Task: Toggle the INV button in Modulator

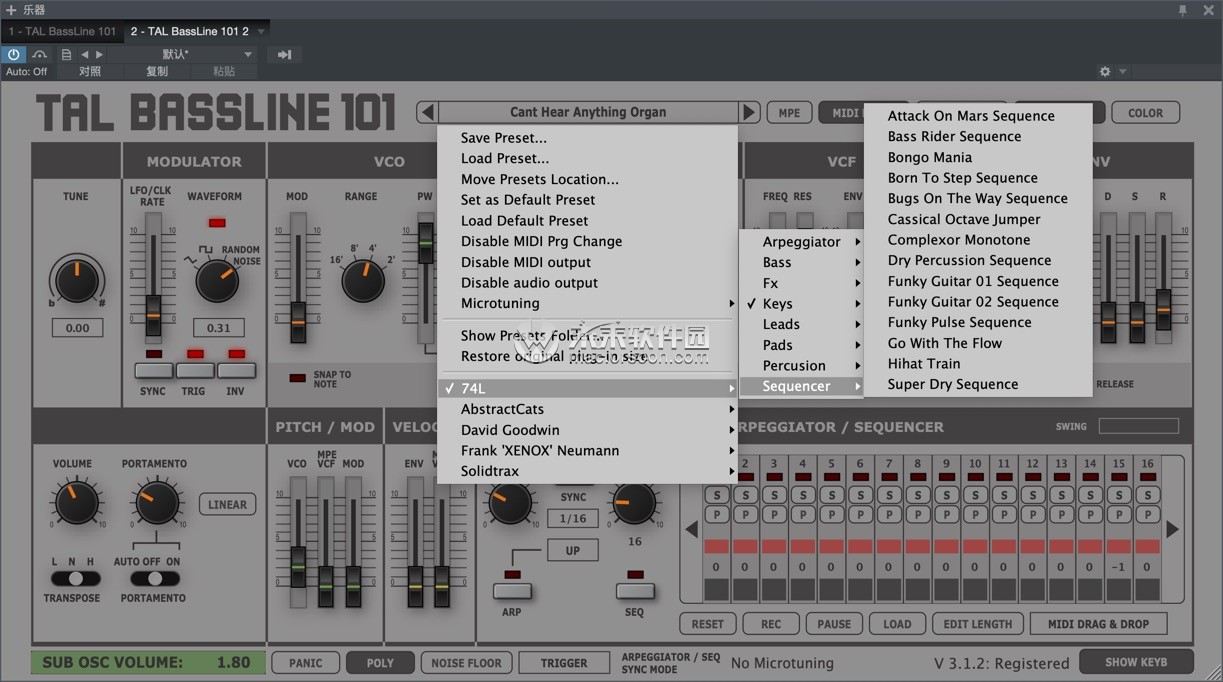Action: (x=236, y=371)
